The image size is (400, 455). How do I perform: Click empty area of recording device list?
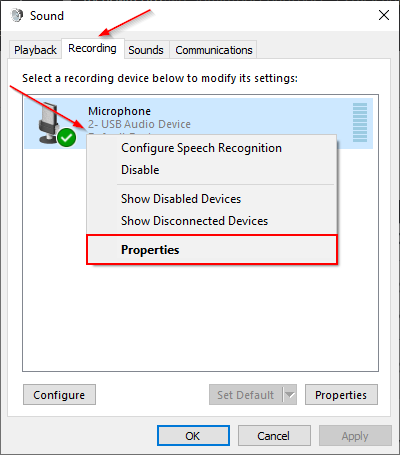200,317
